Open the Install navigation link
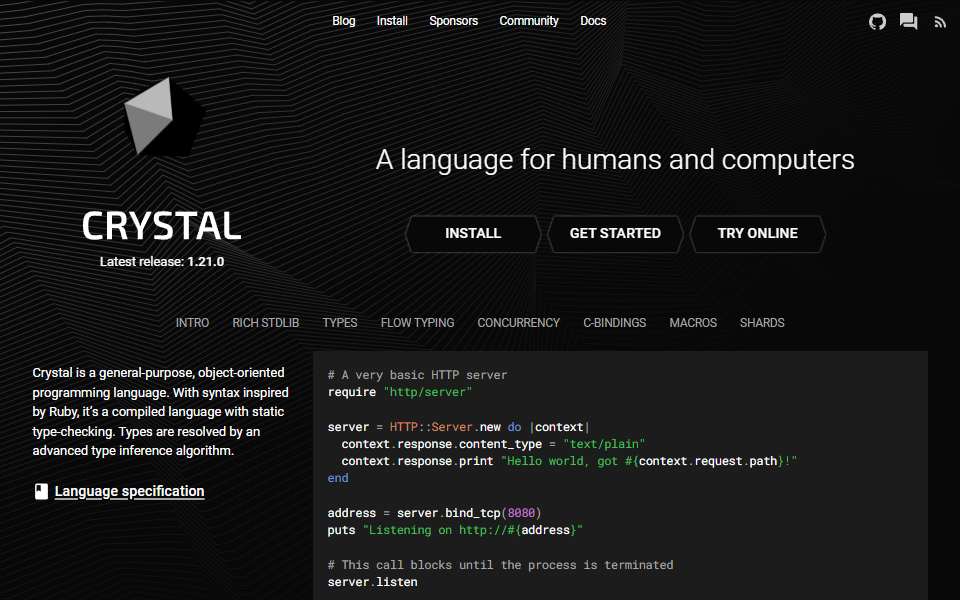This screenshot has height=600, width=960. (392, 21)
